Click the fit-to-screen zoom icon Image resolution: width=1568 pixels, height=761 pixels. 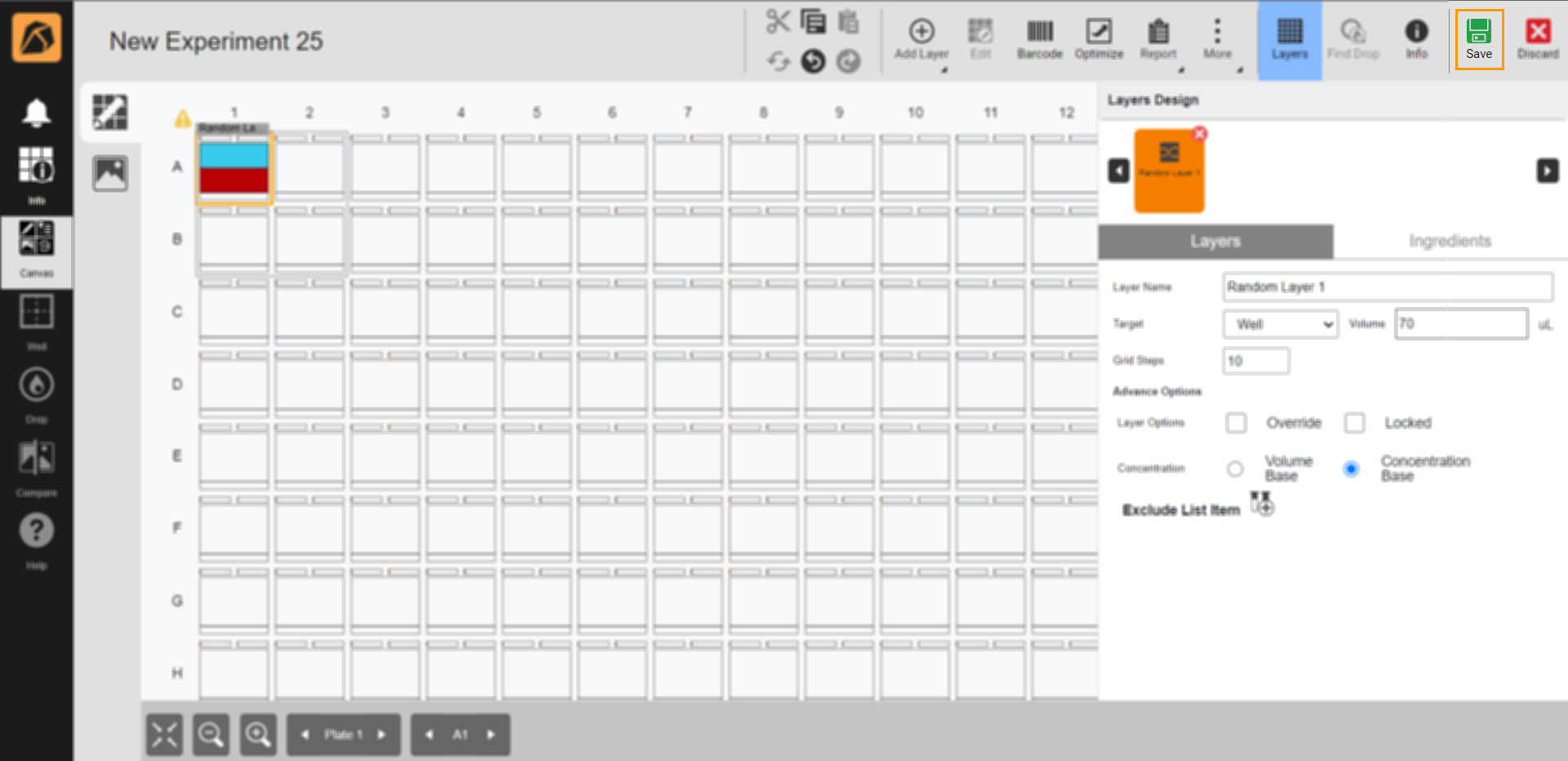tap(164, 735)
